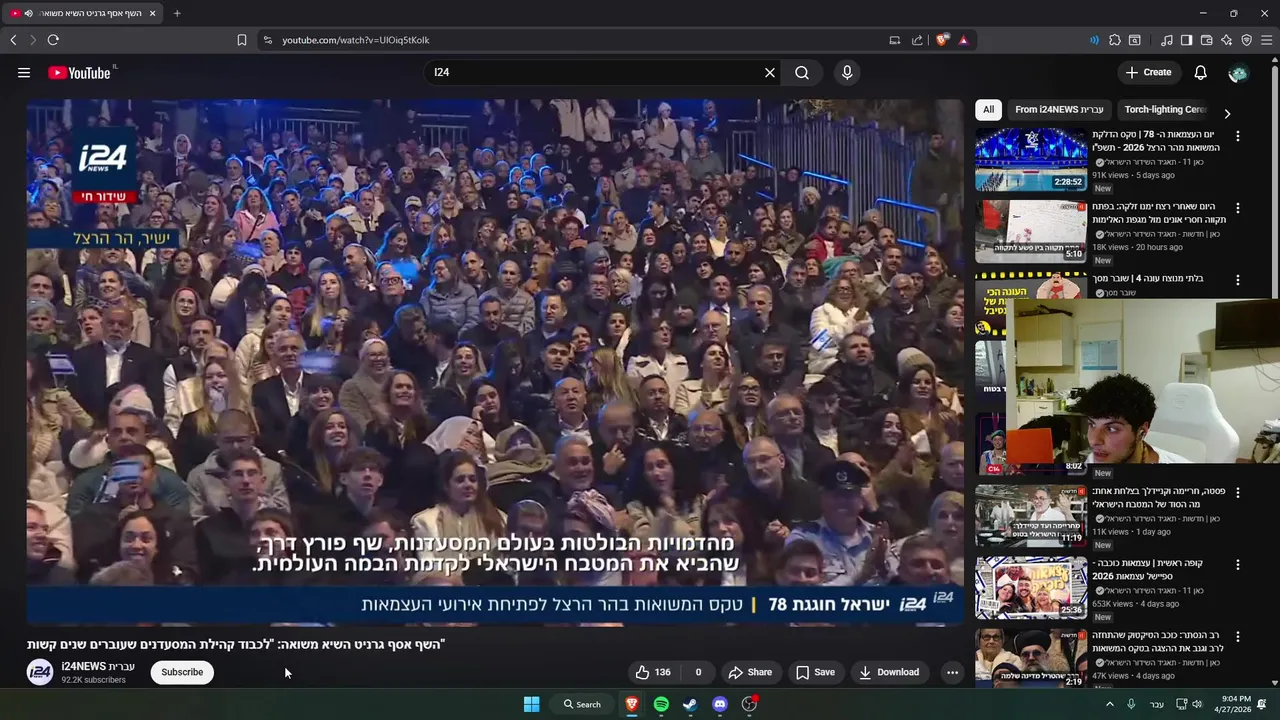Like the video with thumbs up
The height and width of the screenshot is (720, 1280).
pyautogui.click(x=653, y=672)
